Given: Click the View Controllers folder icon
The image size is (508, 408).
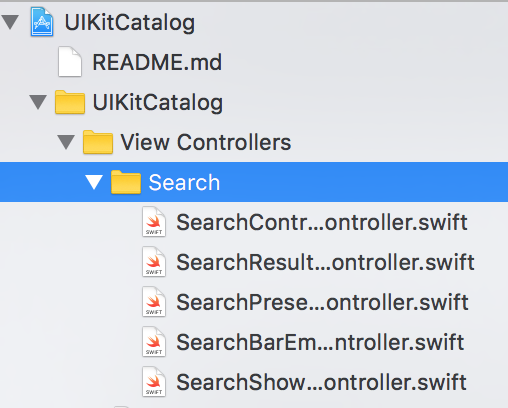Looking at the screenshot, I should pos(98,142).
